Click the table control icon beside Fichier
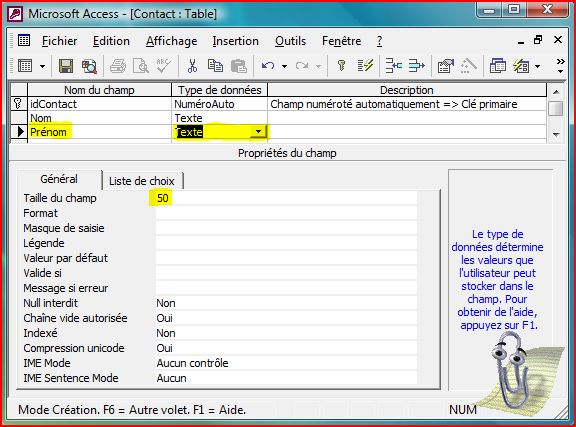 click(x=24, y=40)
